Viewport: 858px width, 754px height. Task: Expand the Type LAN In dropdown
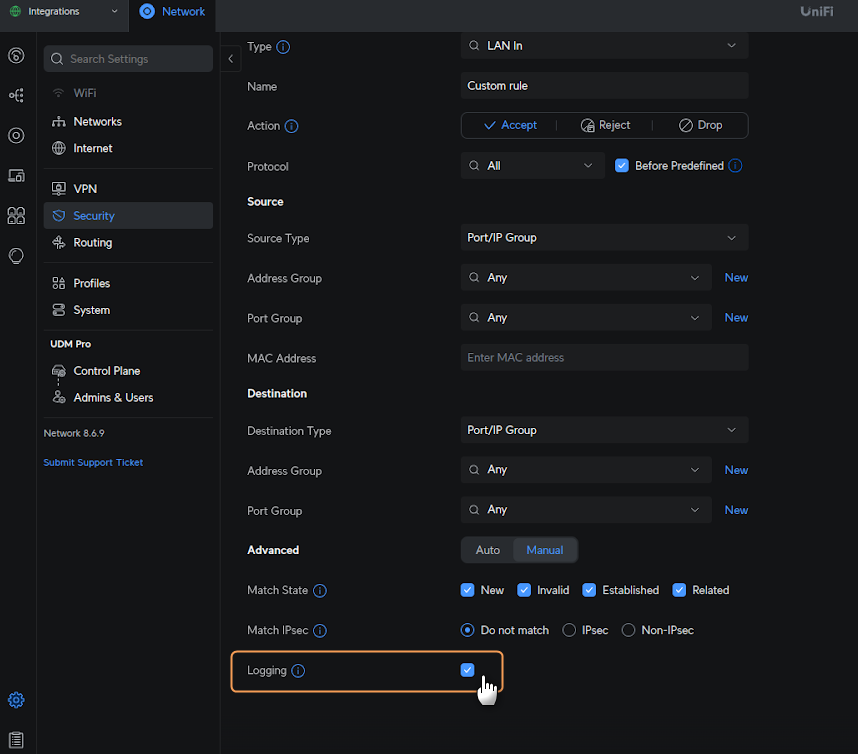pyautogui.click(x=604, y=46)
